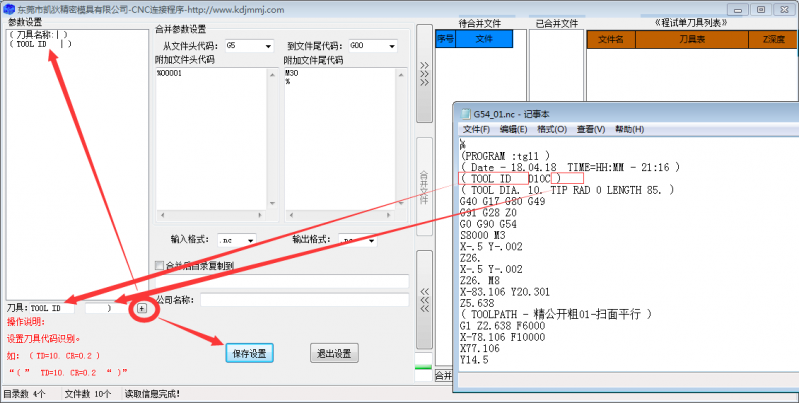
Task: Toggle the 合并后目录复制到 checkbox
Action: click(159, 265)
